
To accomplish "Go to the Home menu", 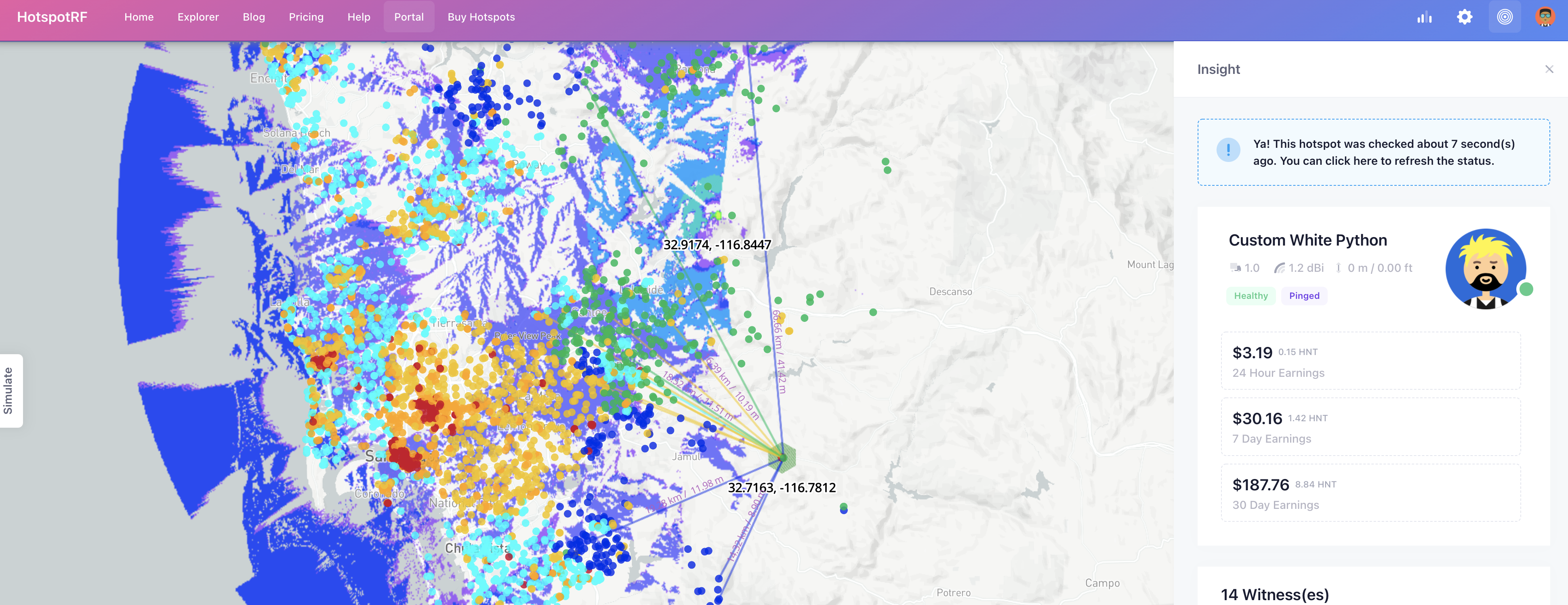I will click(x=139, y=17).
